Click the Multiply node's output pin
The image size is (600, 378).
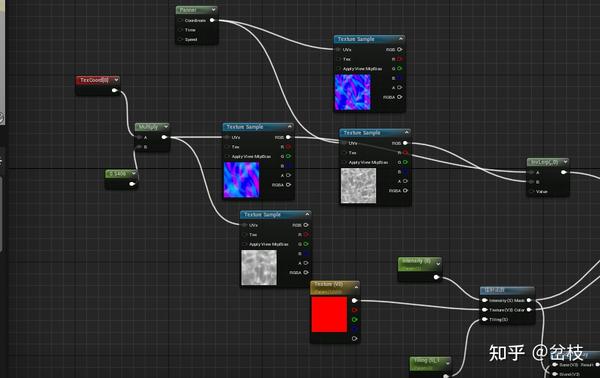pos(164,137)
